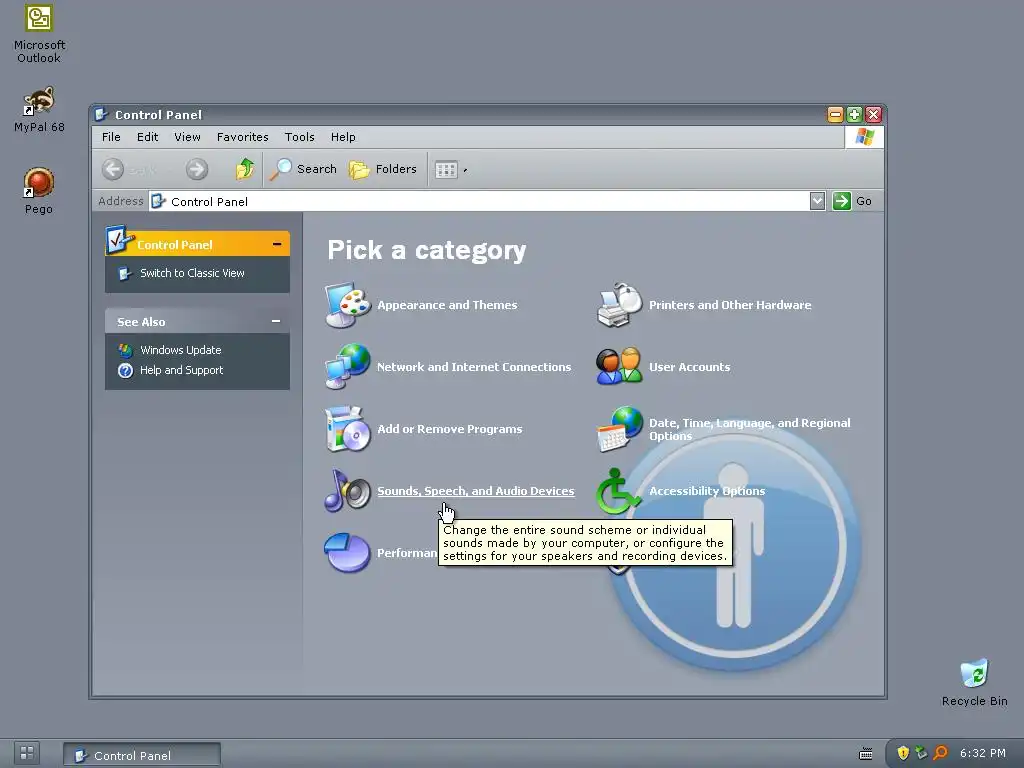Maximize the Control Panel window
Screen dimensions: 1024x768
854,115
